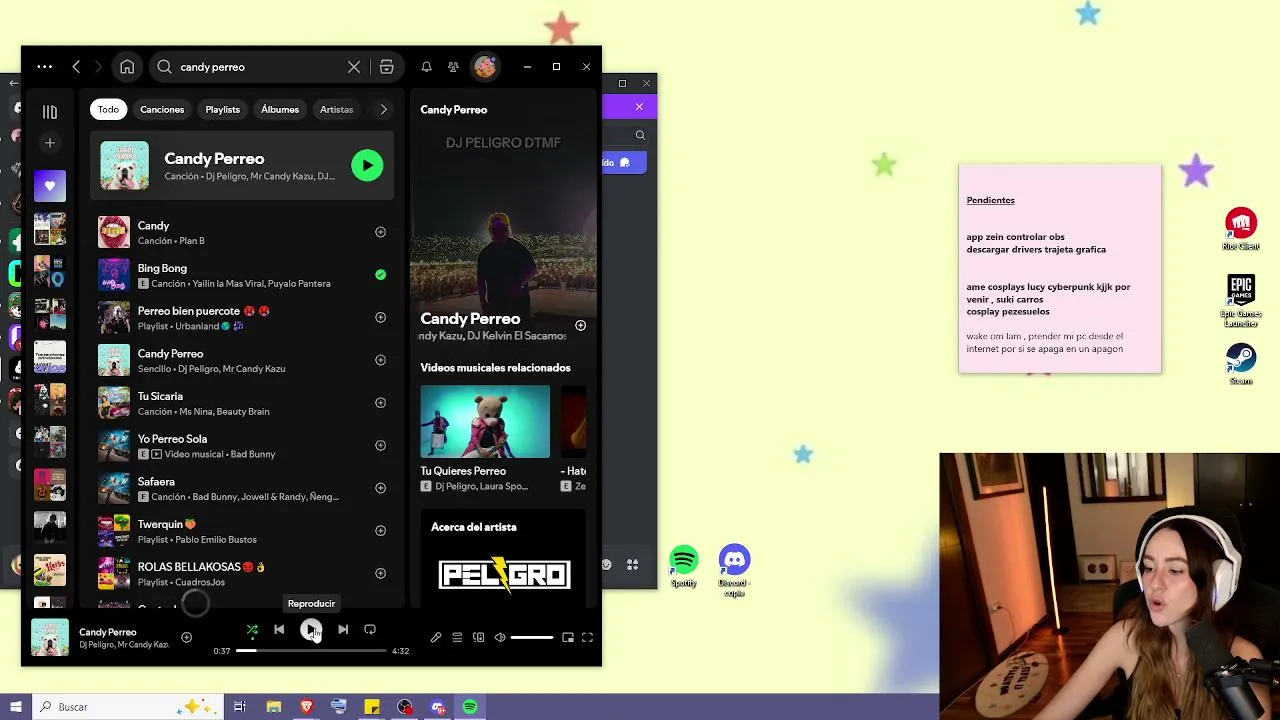Add Tu Sicaria to Liked Songs
The height and width of the screenshot is (720, 1280).
point(380,403)
